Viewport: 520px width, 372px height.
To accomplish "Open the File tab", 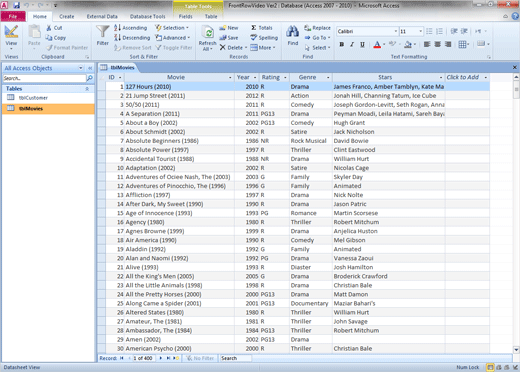I will point(13,16).
